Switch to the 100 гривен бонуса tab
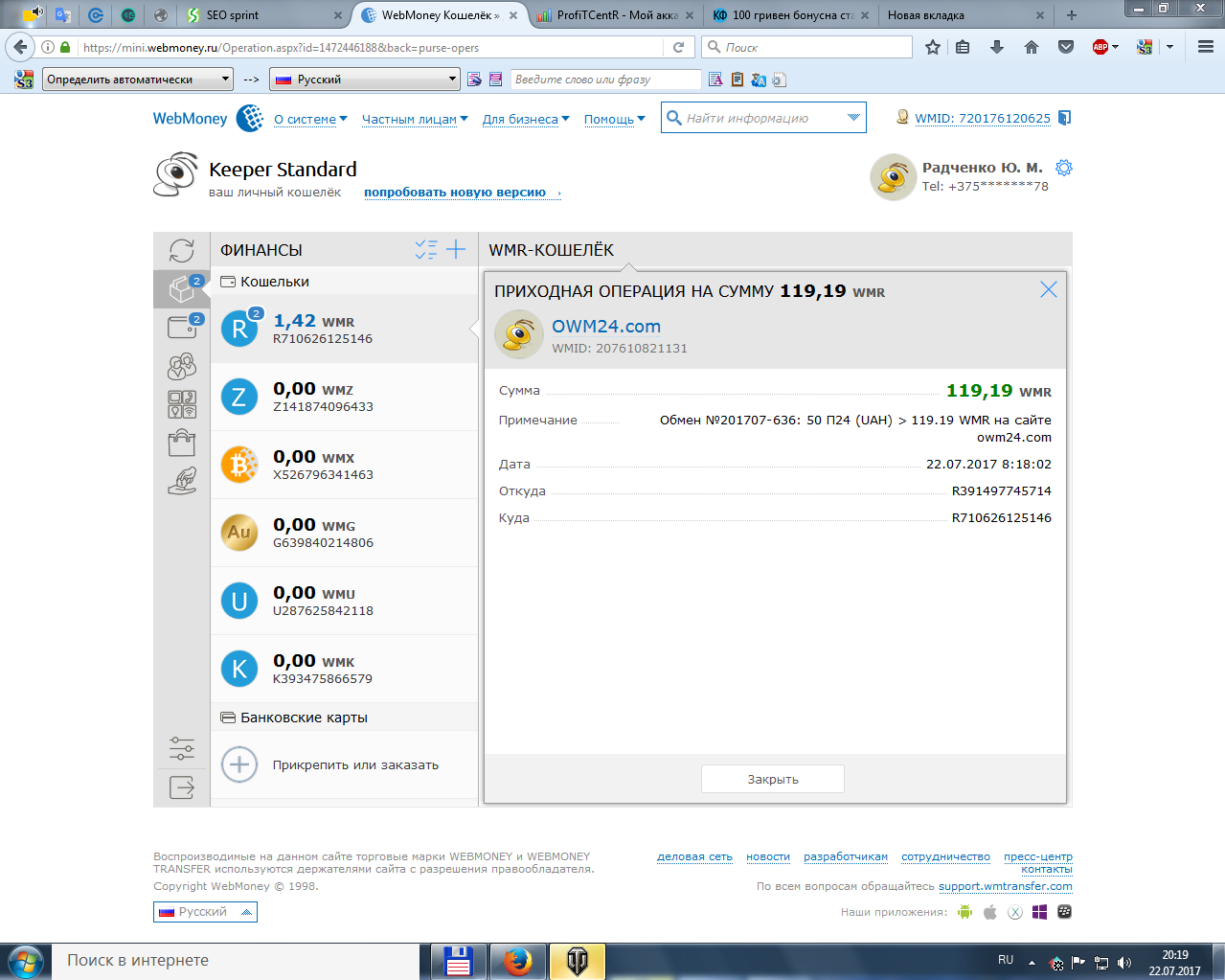The width and height of the screenshot is (1225, 980). click(790, 15)
